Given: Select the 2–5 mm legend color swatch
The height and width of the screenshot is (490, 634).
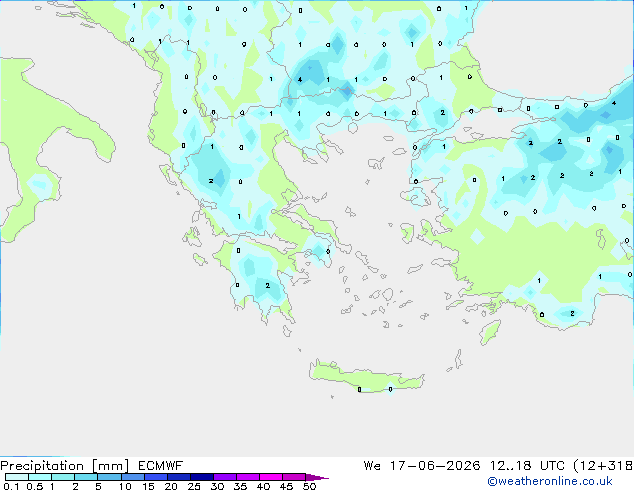Looking at the screenshot, I should click(86, 477).
